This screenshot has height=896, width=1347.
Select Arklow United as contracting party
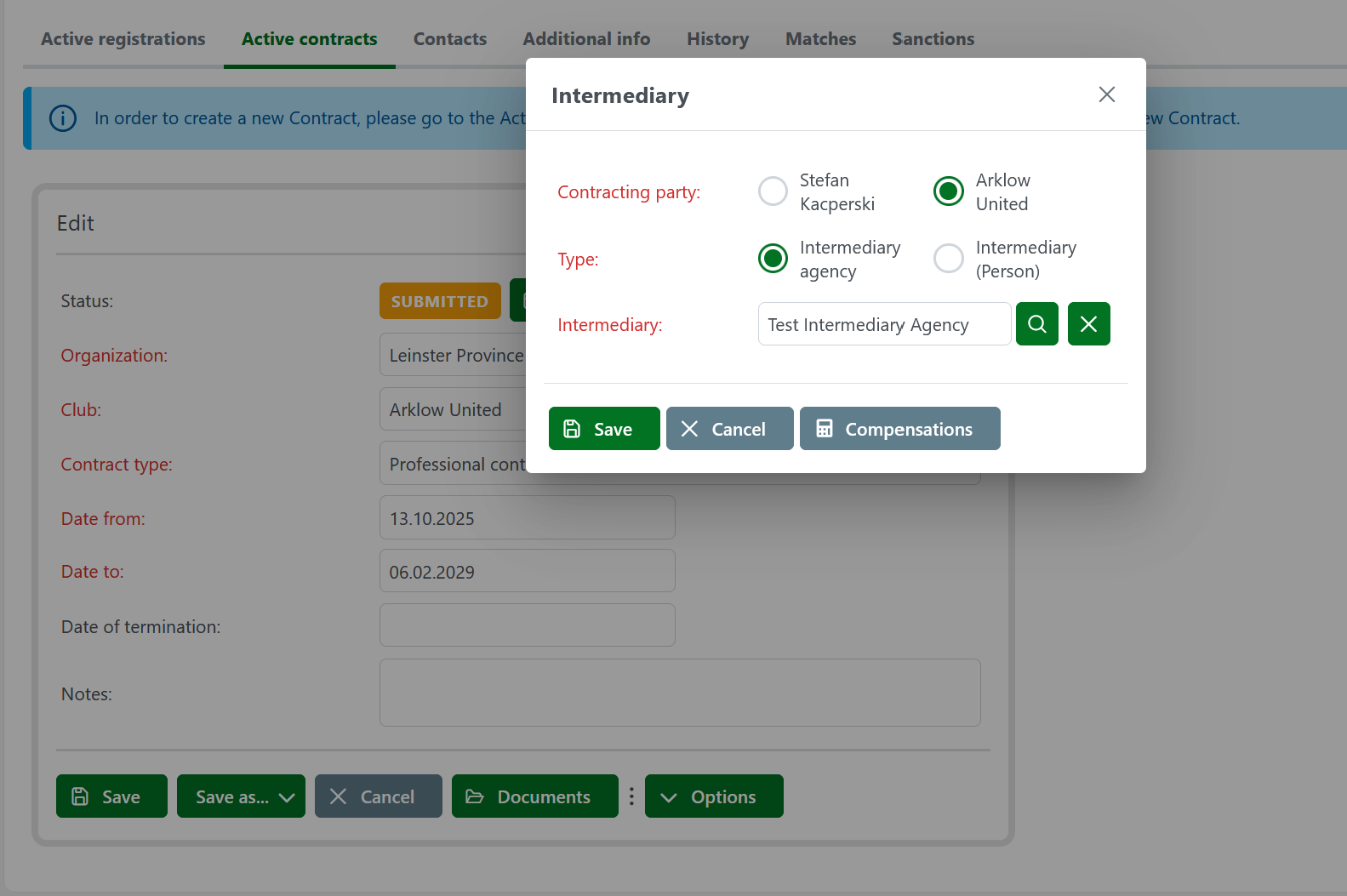click(948, 191)
